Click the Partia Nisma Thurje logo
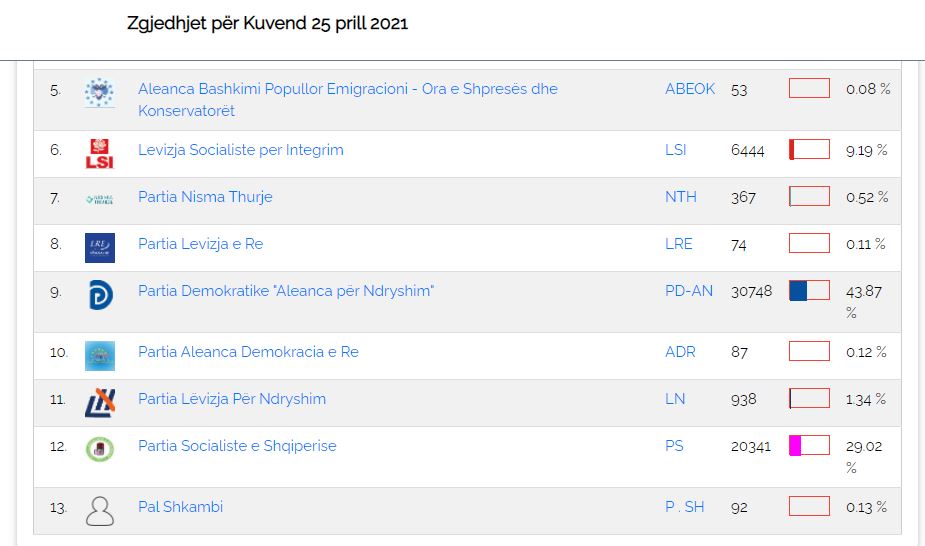Image resolution: width=925 pixels, height=546 pixels. (99, 198)
